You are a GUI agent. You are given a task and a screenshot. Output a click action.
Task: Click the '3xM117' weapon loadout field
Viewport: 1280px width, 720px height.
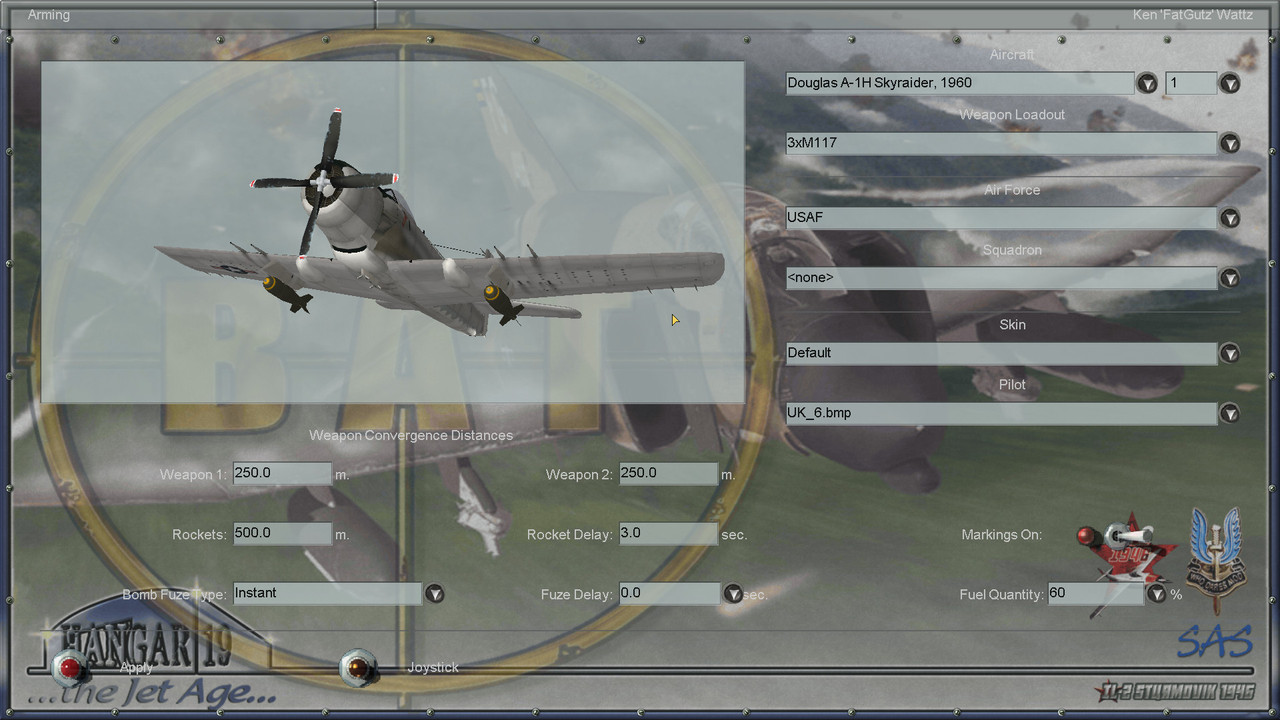click(x=1001, y=143)
